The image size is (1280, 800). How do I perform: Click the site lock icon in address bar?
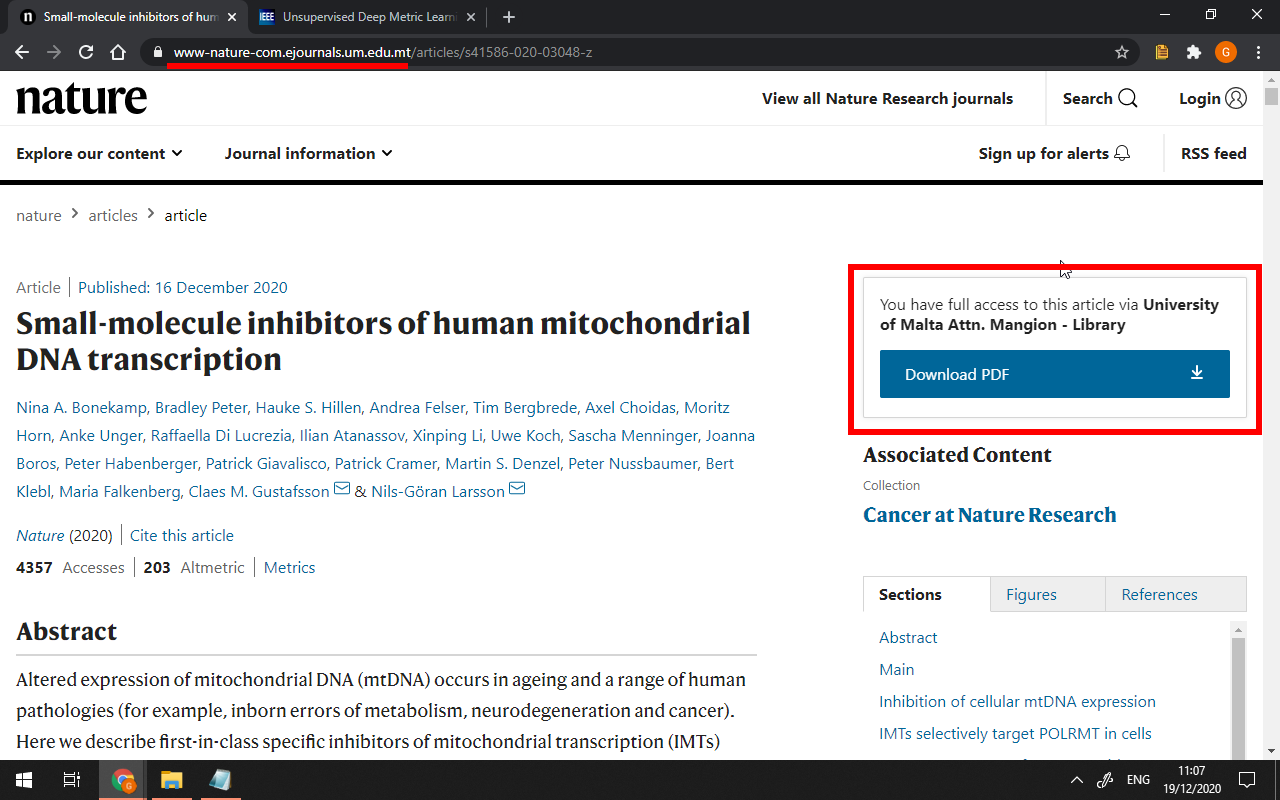coord(156,52)
